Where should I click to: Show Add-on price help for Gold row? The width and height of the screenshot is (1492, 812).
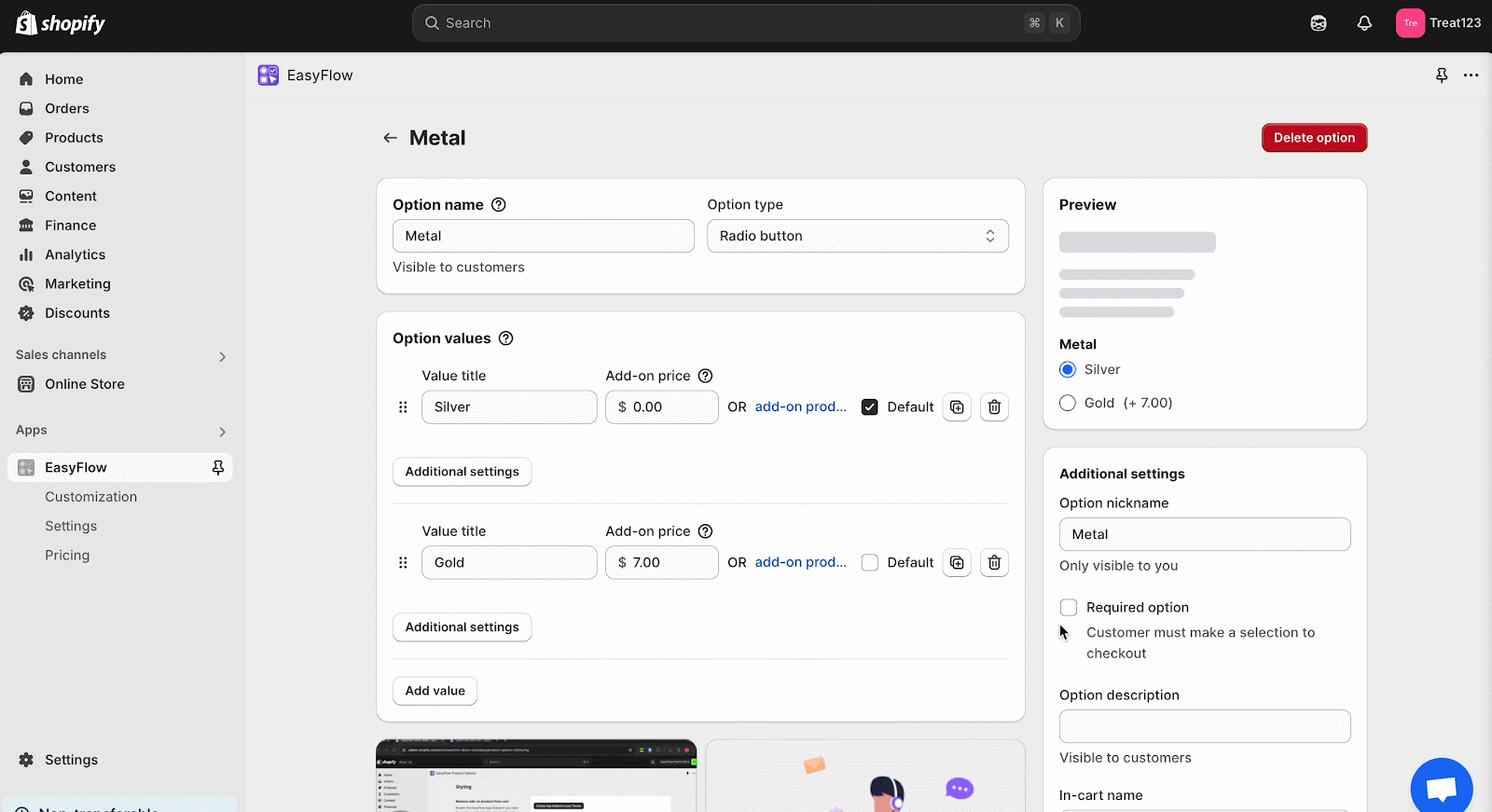click(x=706, y=531)
